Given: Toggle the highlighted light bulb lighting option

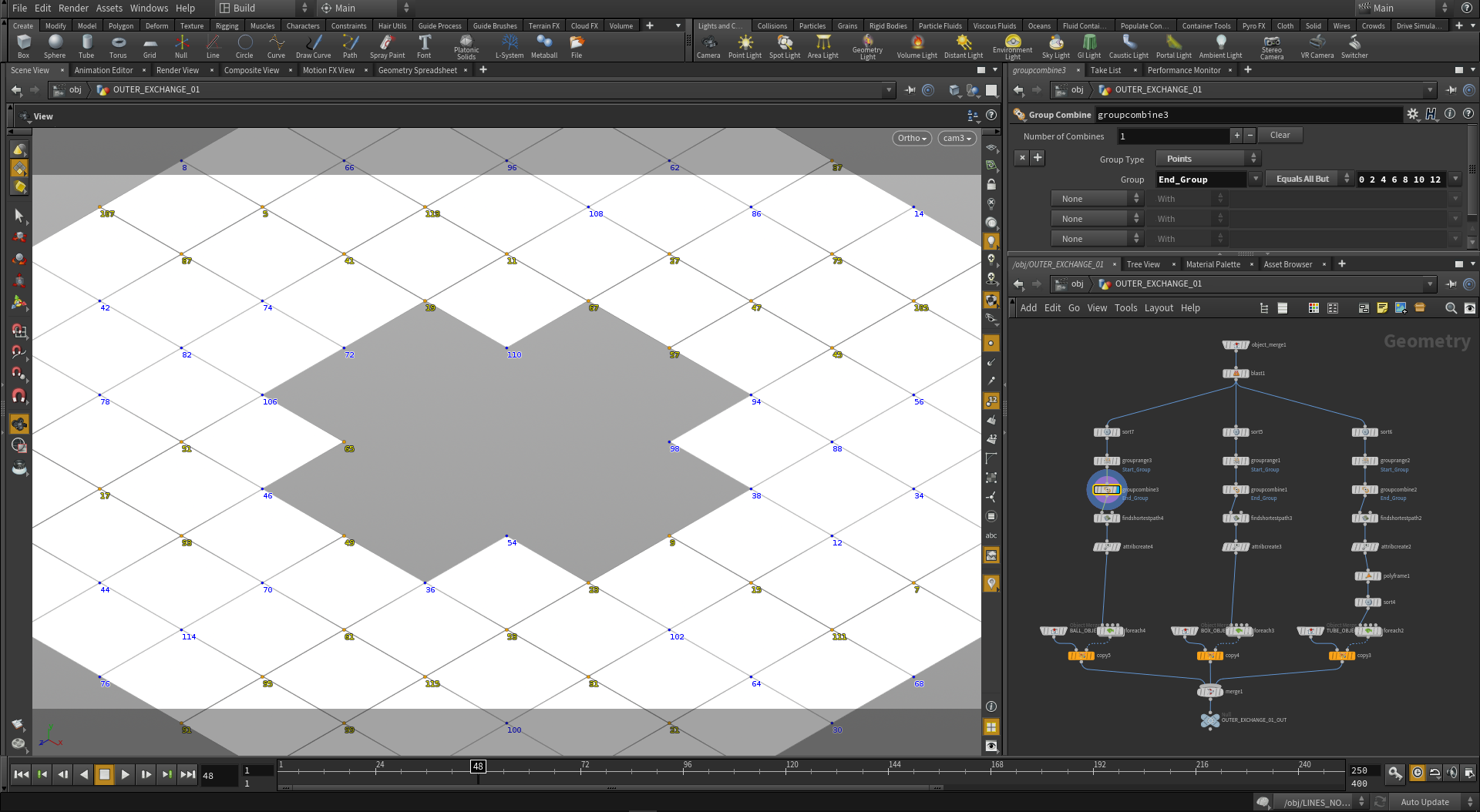Looking at the screenshot, I should click(x=991, y=241).
